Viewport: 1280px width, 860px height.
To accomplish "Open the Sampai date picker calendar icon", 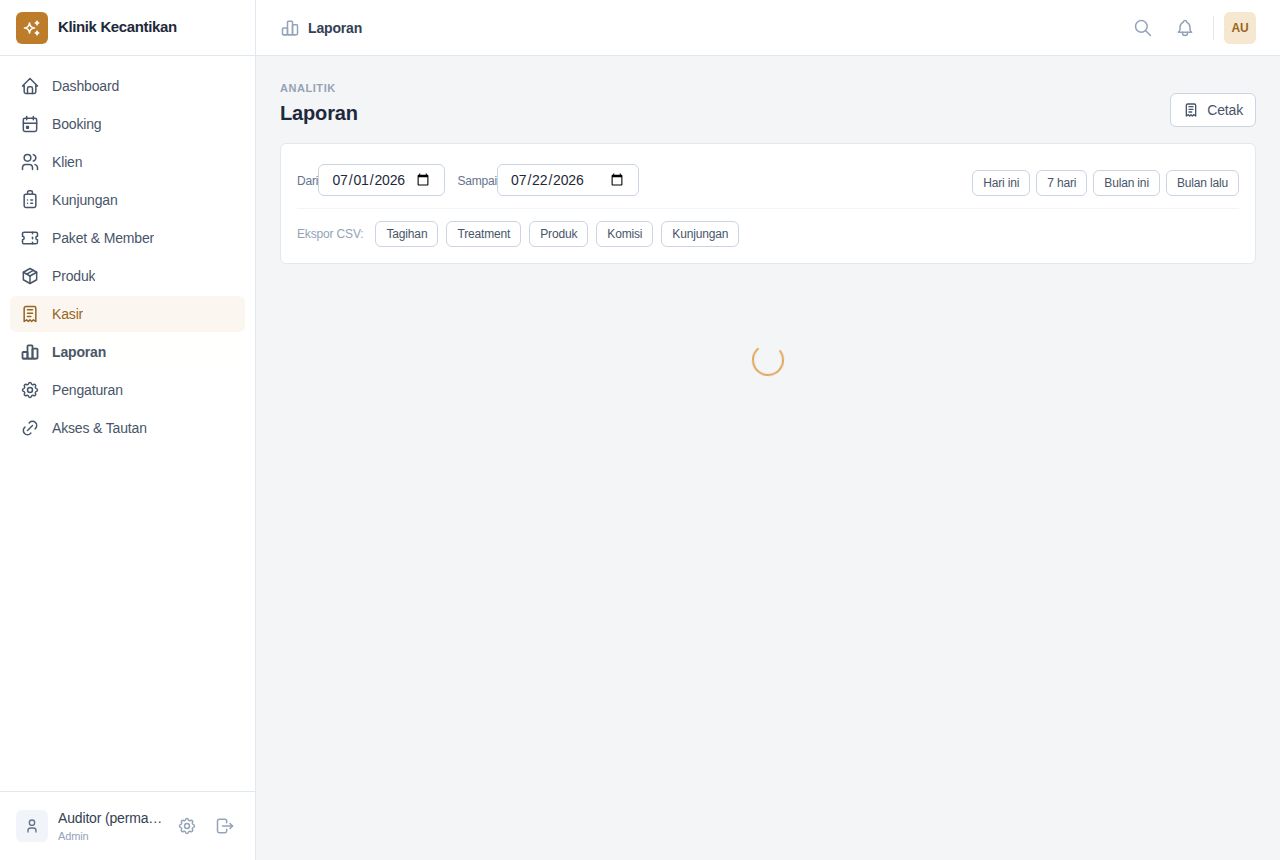I will tap(617, 180).
